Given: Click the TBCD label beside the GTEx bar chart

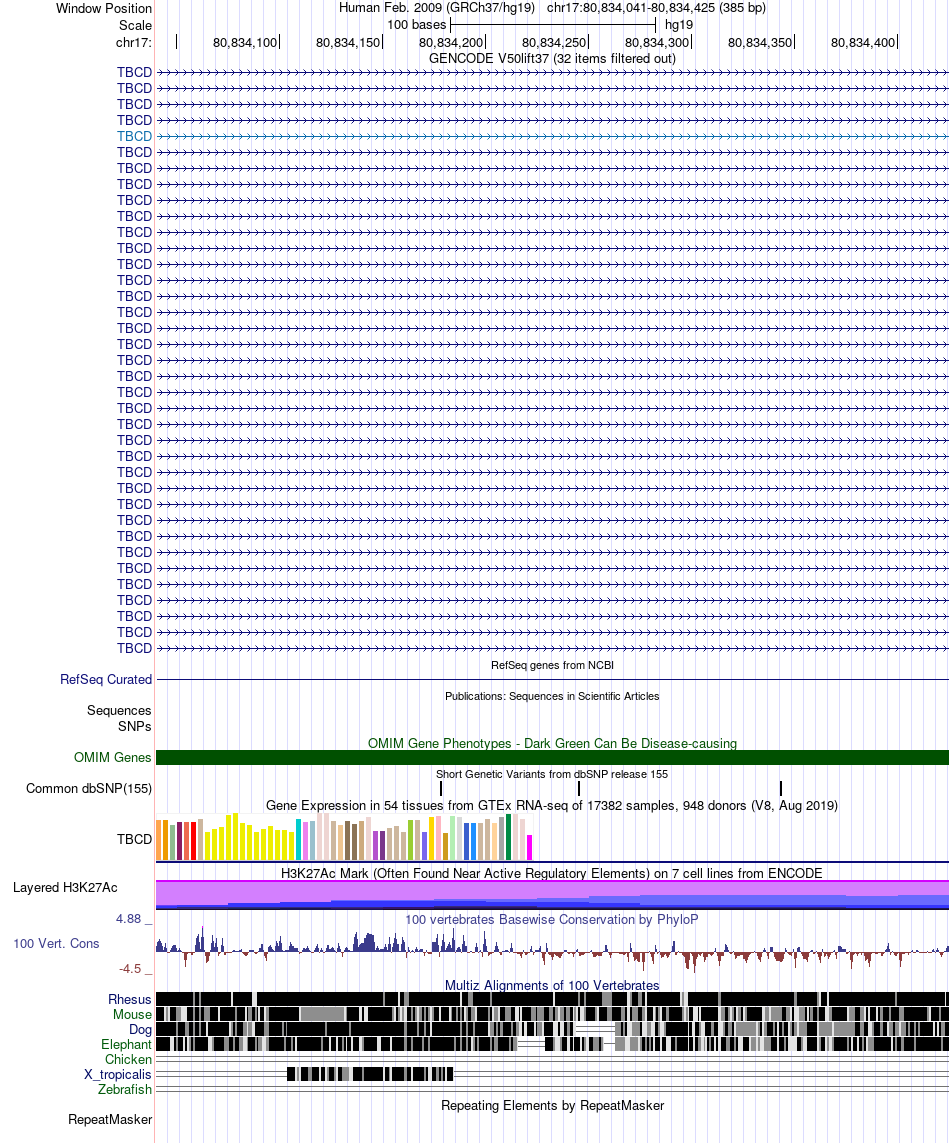Looking at the screenshot, I should [x=134, y=840].
